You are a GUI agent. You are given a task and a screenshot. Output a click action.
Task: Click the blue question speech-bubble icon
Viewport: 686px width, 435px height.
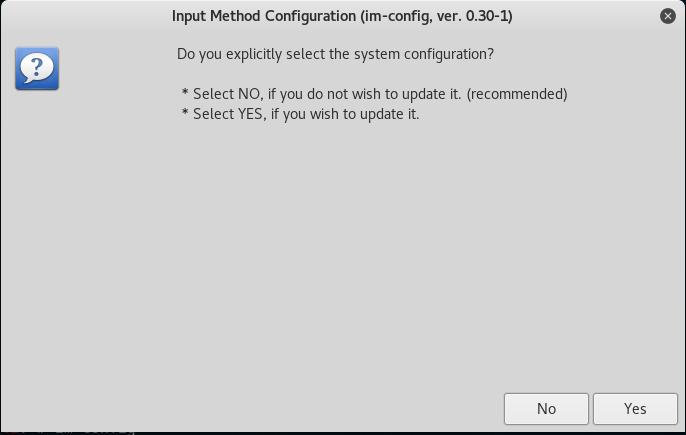point(37,69)
